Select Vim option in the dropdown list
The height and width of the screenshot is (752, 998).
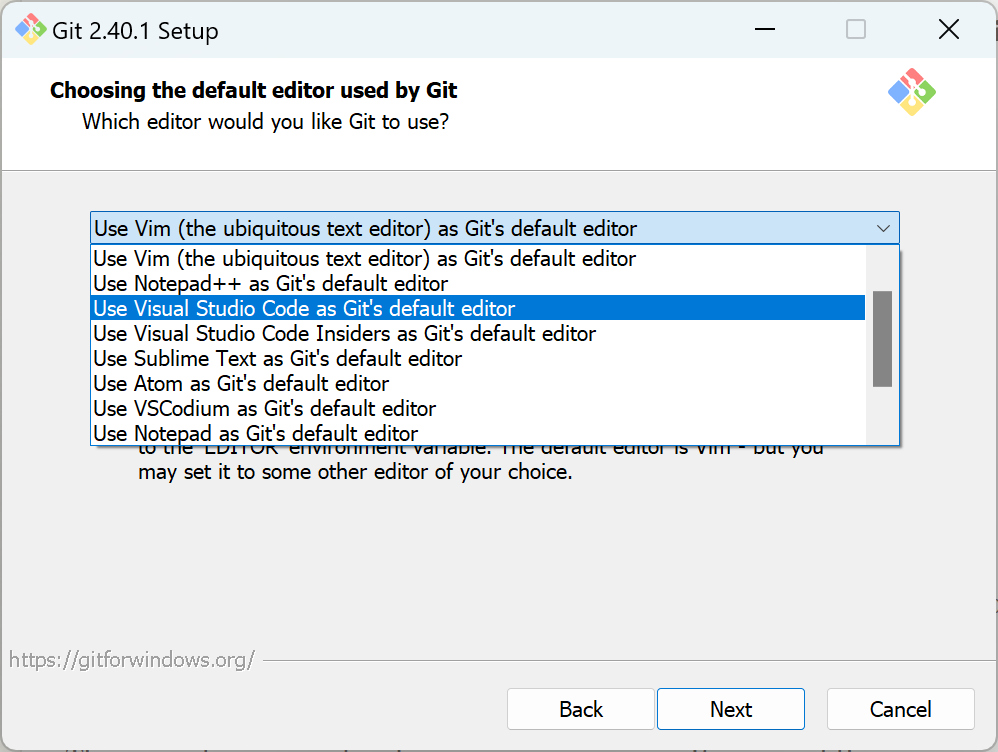[478, 259]
